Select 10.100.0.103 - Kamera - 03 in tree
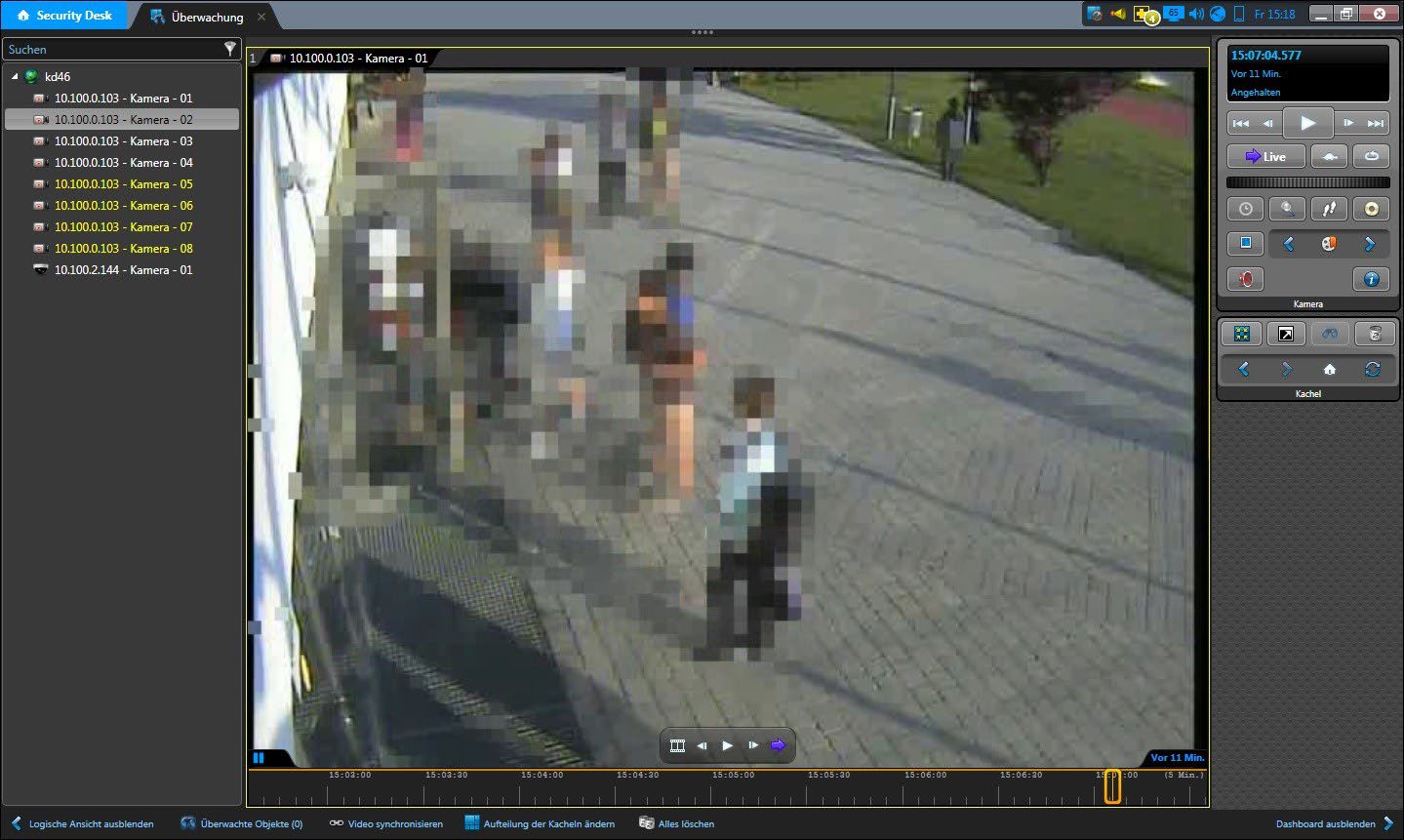The width and height of the screenshot is (1404, 840). coord(123,141)
